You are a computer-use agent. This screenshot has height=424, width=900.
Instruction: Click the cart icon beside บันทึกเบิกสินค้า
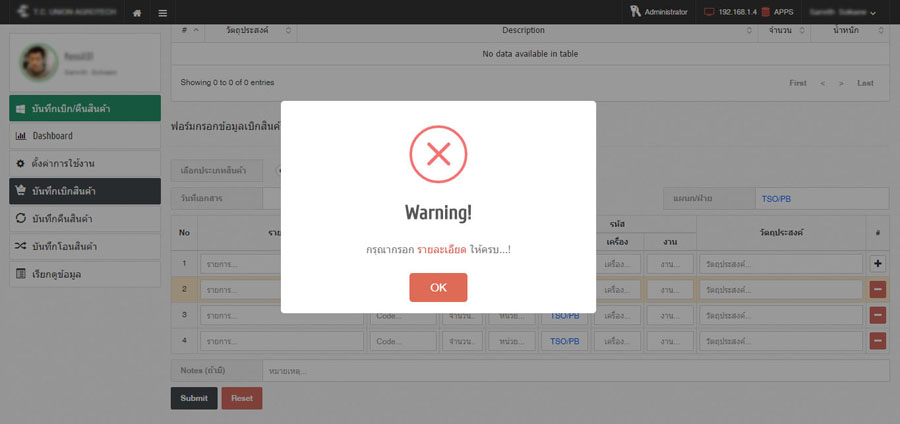(x=21, y=191)
